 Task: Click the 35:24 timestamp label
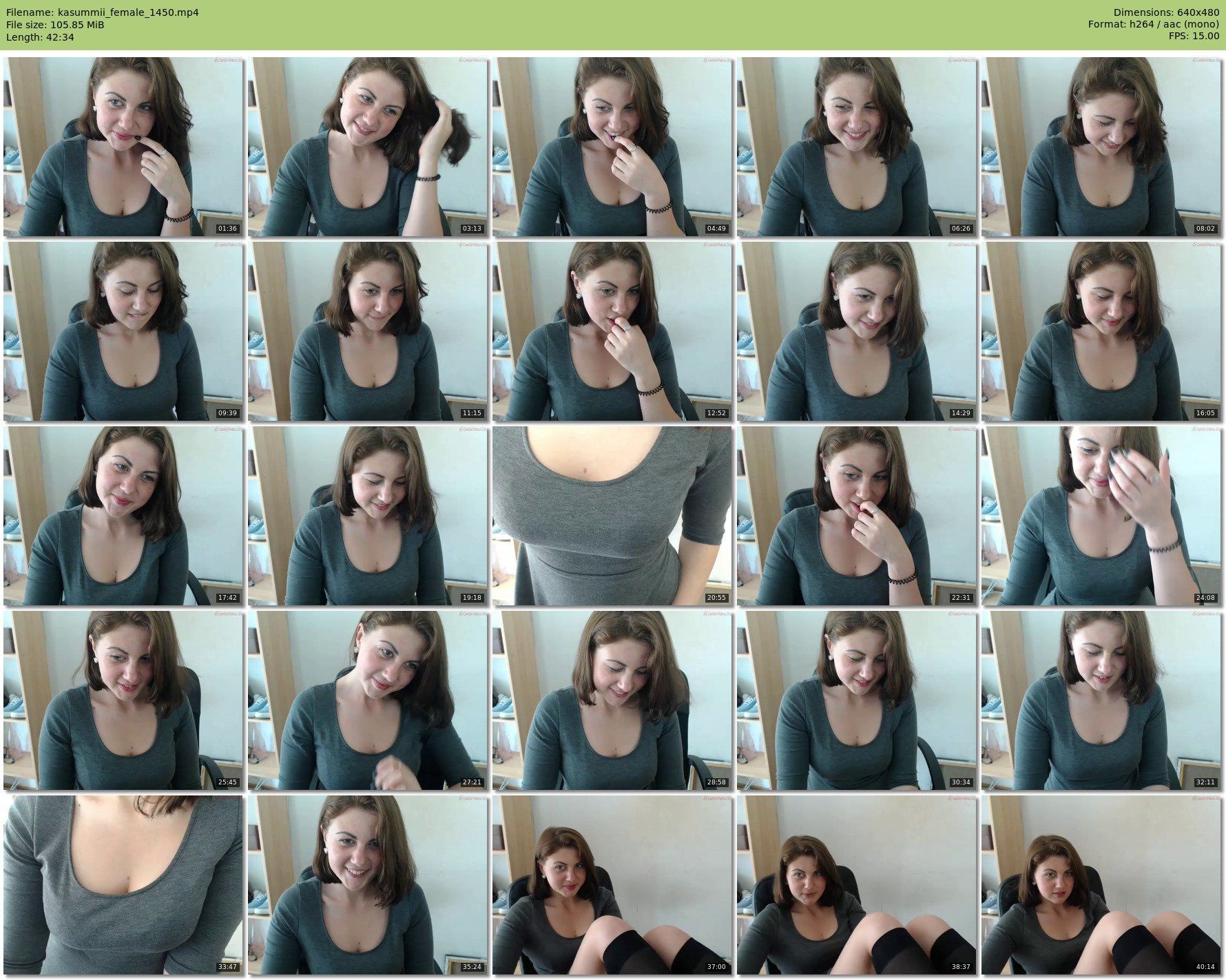tap(471, 967)
